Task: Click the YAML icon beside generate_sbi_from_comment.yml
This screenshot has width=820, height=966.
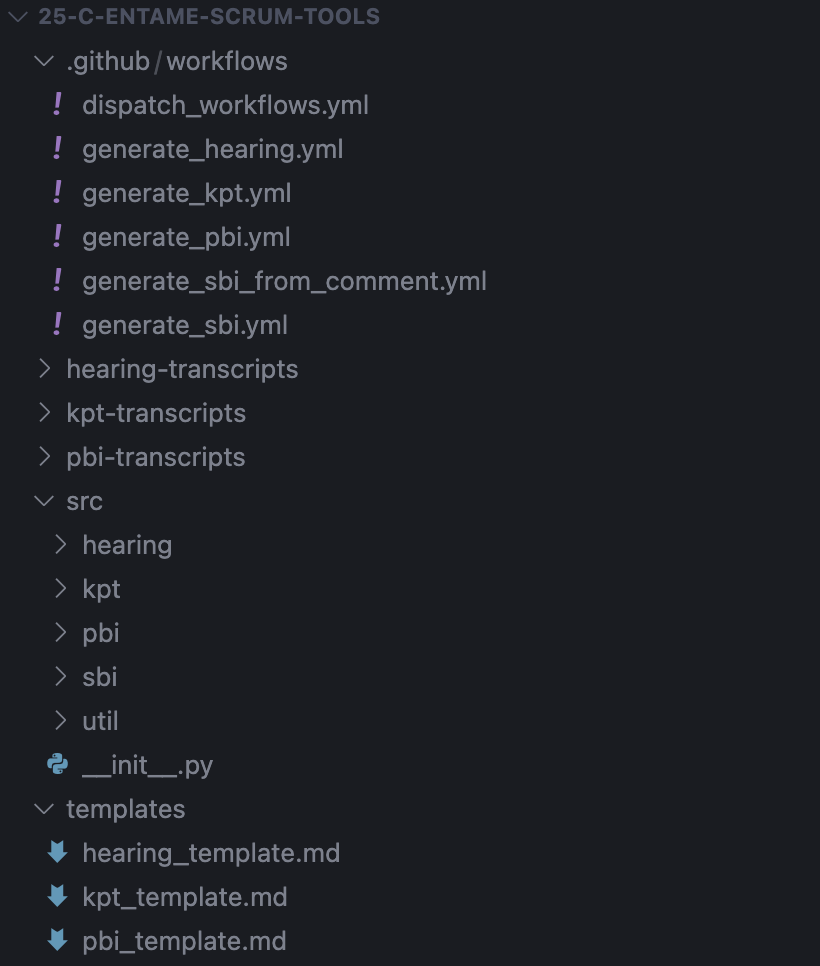Action: 57,280
